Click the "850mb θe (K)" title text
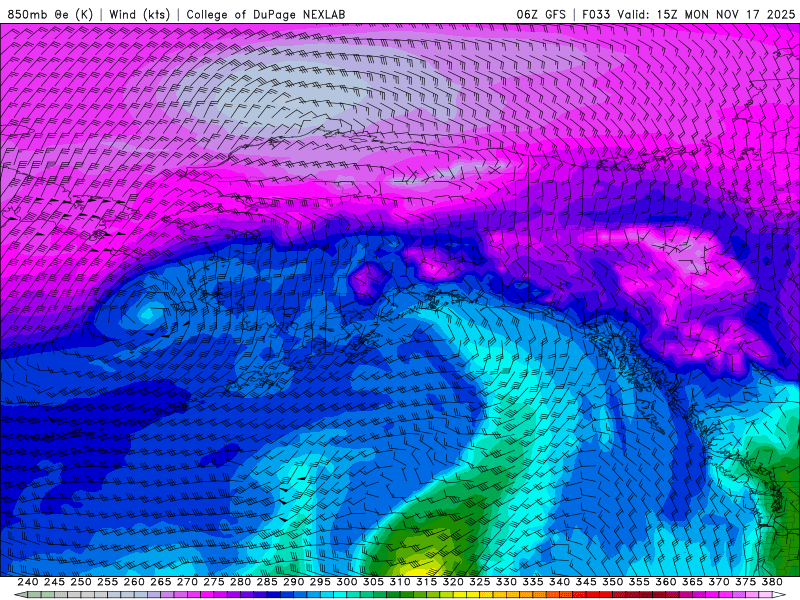 [50, 14]
